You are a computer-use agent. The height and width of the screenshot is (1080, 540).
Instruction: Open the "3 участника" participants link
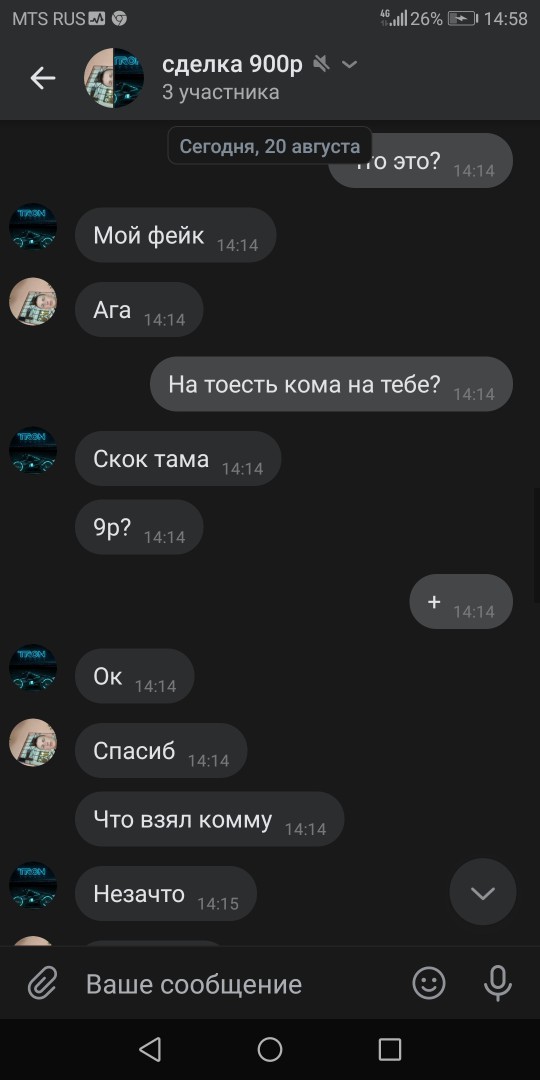coord(220,92)
